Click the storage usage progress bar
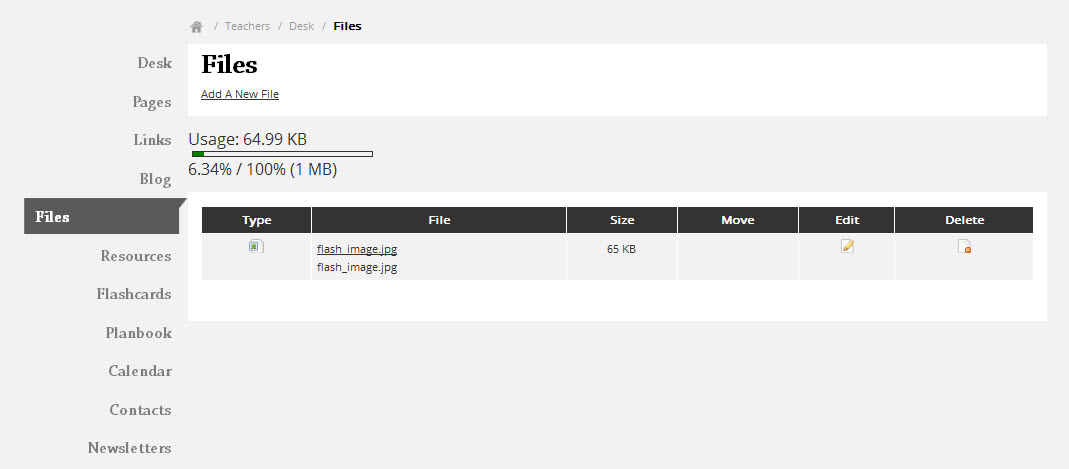Viewport: 1069px width, 469px height. click(282, 154)
